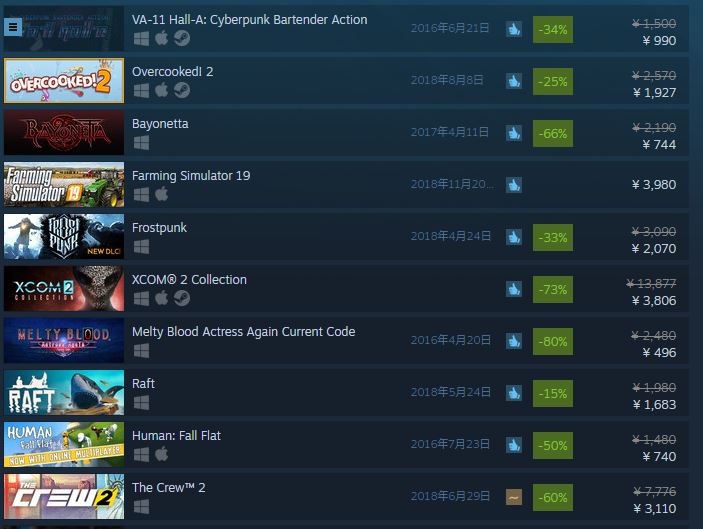Click the Windows platform icon under Bayonetta

coord(141,143)
